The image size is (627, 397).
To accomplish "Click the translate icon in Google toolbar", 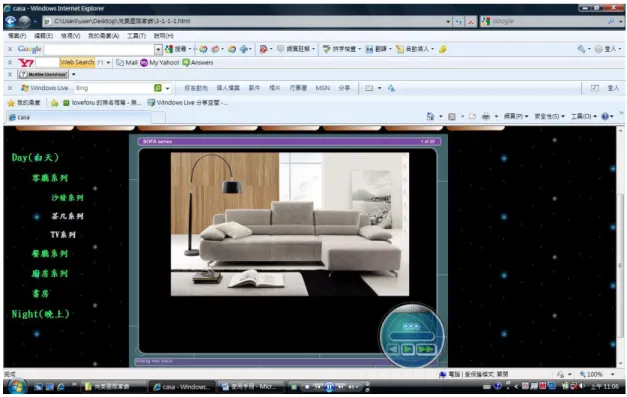I will pyautogui.click(x=369, y=49).
